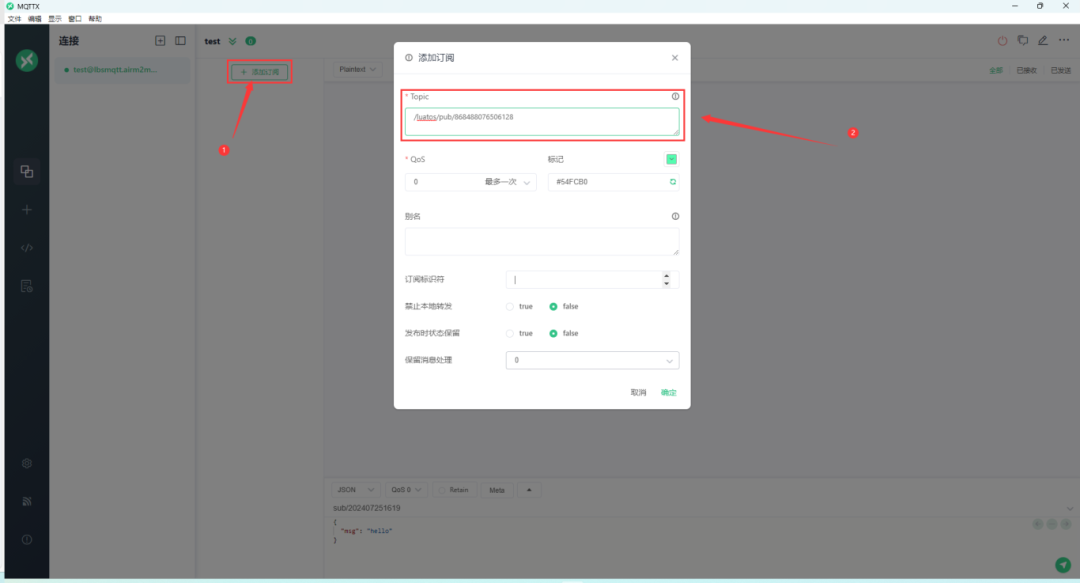Collapse the publish area up arrow
Viewport: 1080px width, 583px height.
(529, 490)
